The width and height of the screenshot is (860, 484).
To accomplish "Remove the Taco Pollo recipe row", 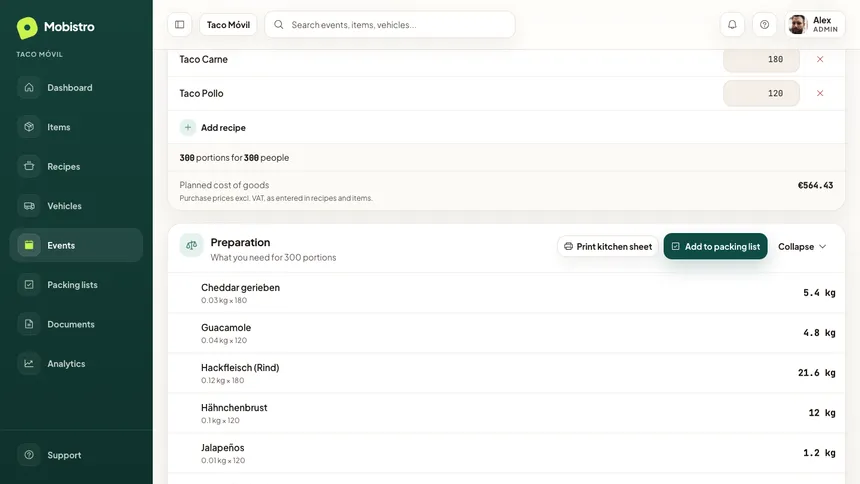I will tap(820, 93).
